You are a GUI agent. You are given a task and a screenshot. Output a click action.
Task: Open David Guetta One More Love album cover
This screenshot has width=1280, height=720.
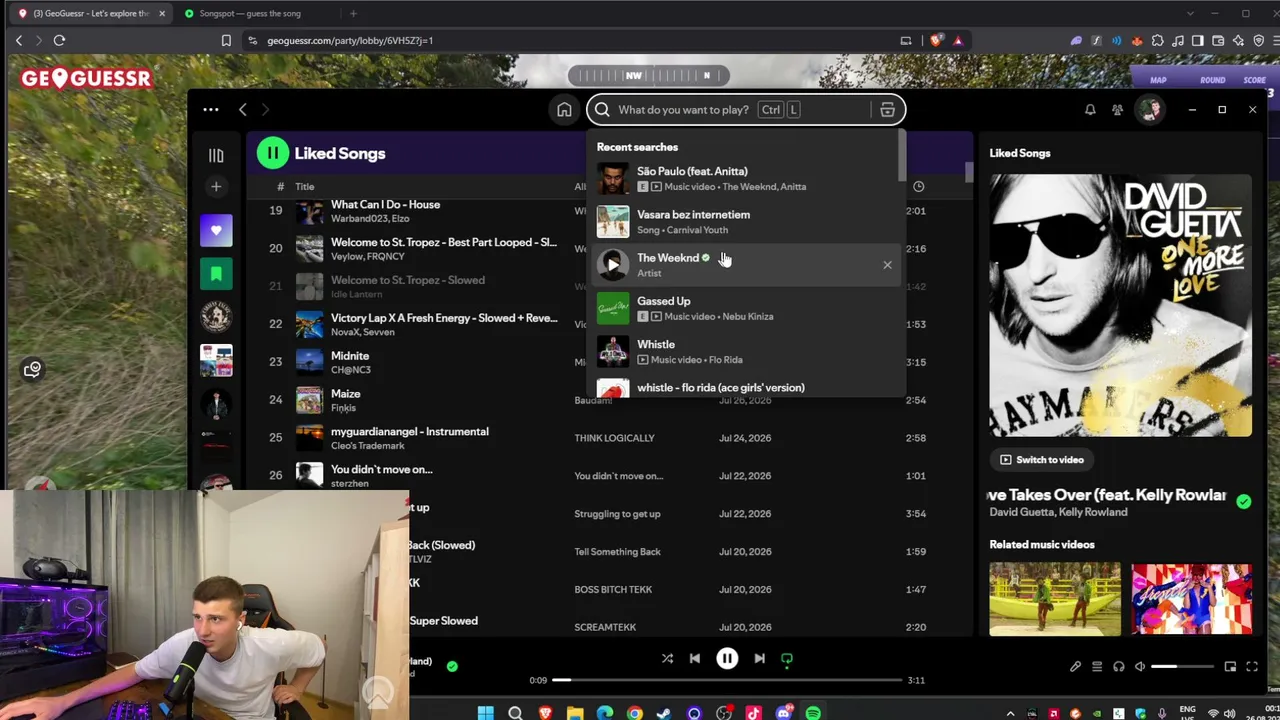[x=1121, y=306]
